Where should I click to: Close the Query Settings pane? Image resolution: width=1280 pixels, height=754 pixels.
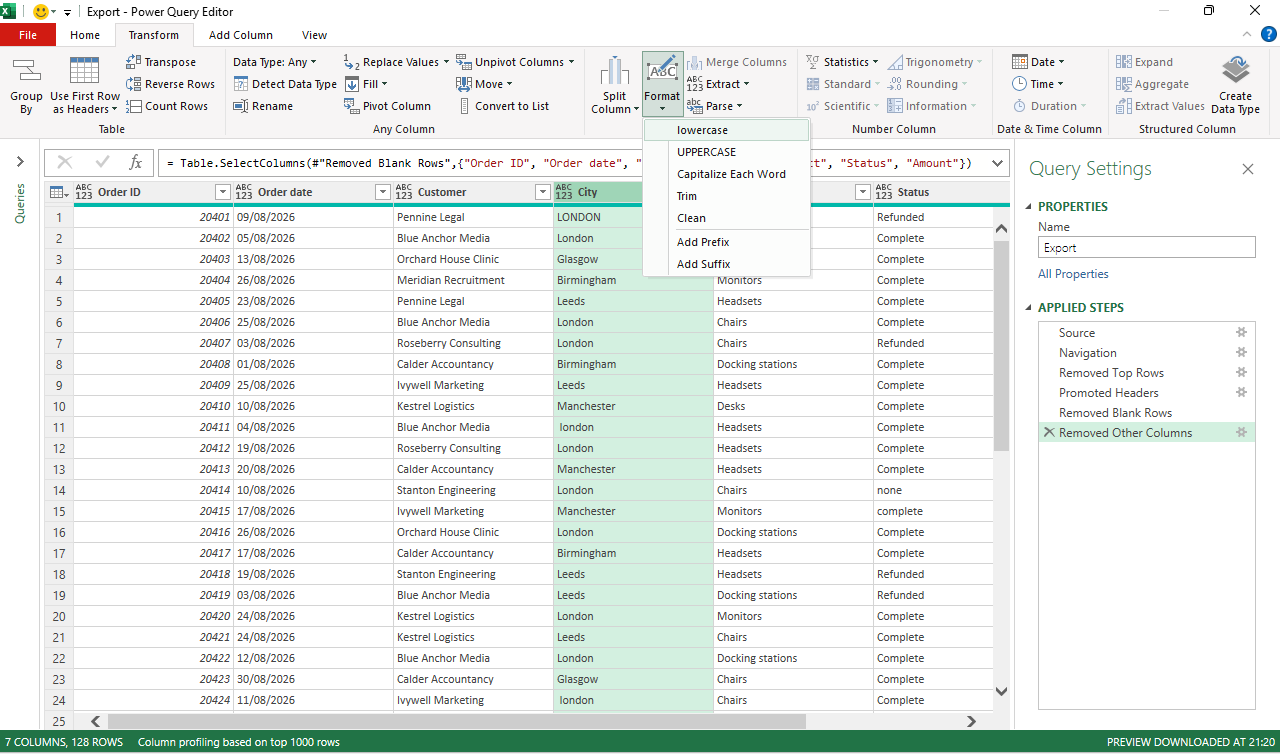[1248, 169]
